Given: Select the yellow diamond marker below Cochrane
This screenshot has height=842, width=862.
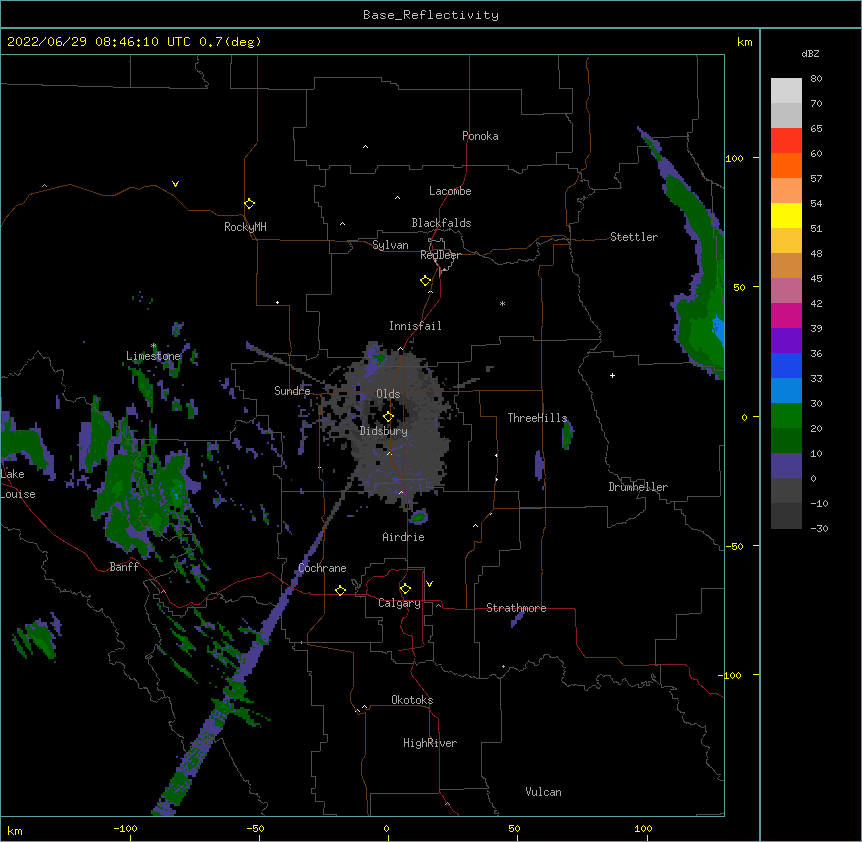Looking at the screenshot, I should tap(340, 590).
